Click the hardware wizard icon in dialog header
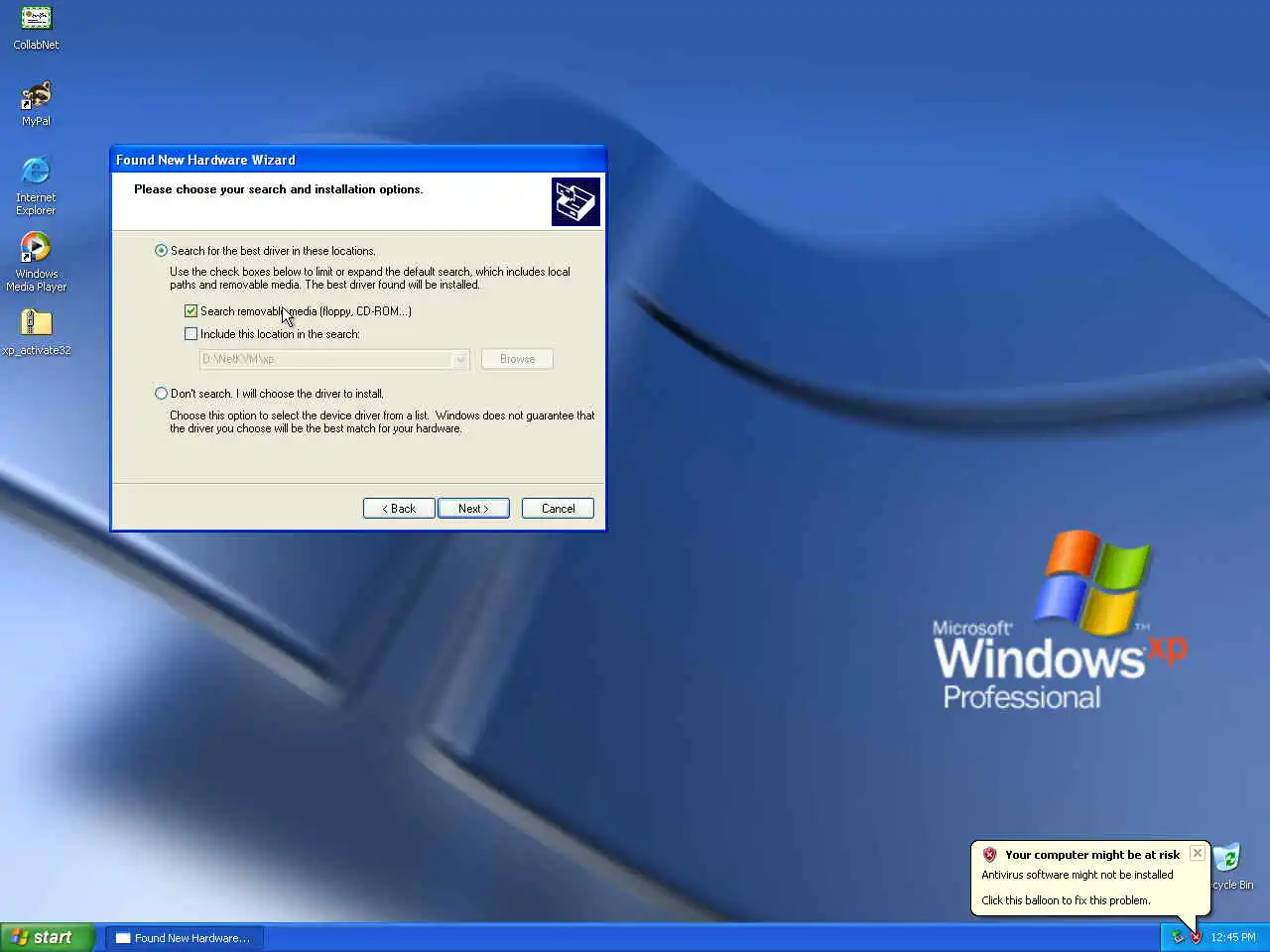 point(575,201)
